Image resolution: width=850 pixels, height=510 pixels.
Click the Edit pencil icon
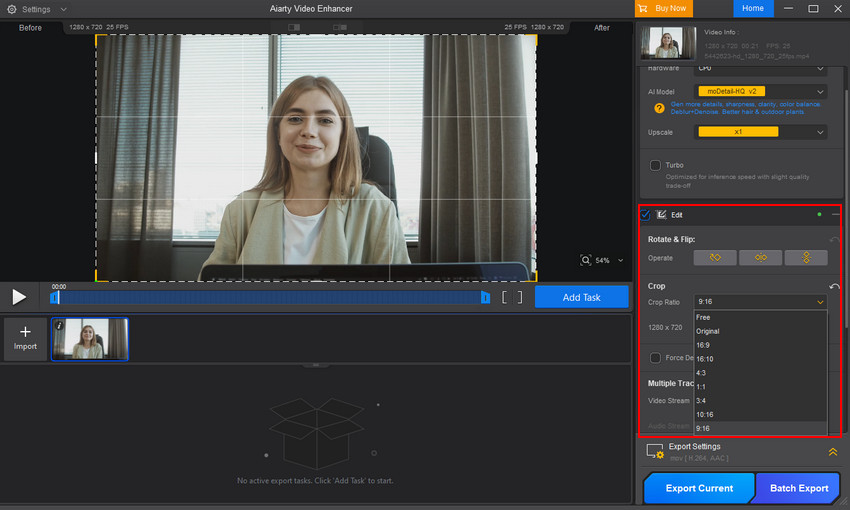click(x=661, y=215)
